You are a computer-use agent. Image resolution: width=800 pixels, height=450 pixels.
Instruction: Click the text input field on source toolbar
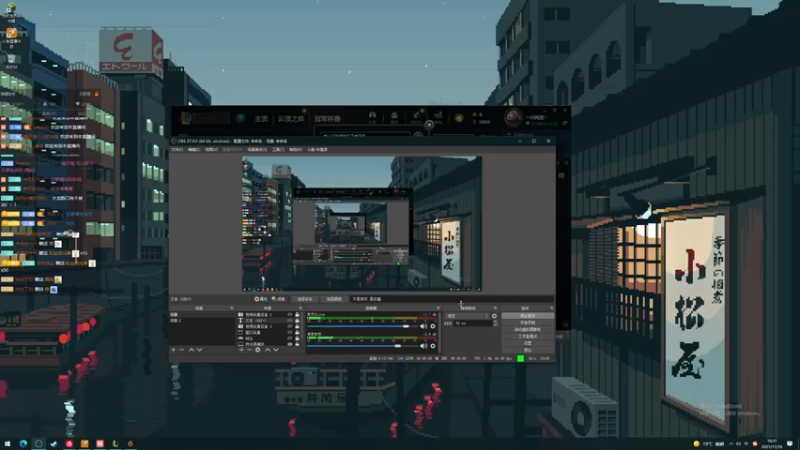click(452, 299)
